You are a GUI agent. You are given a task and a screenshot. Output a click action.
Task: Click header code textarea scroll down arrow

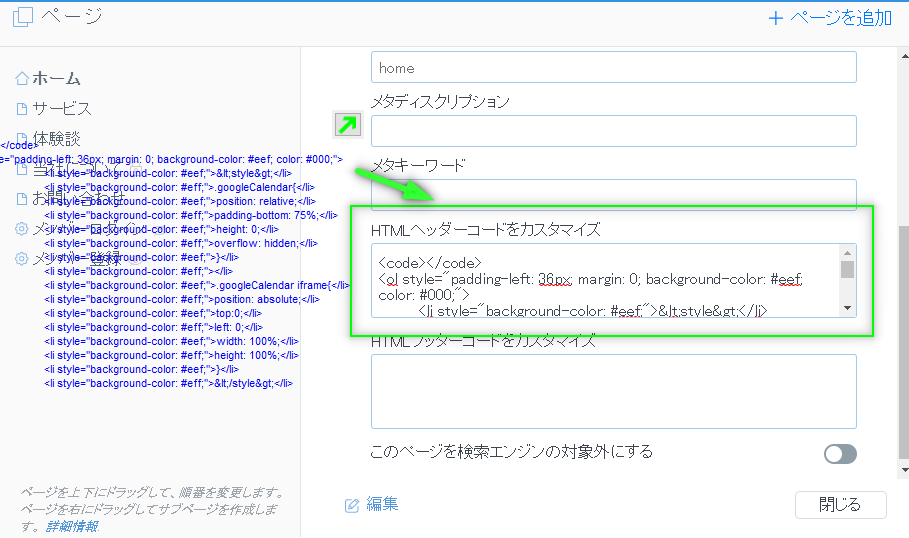[x=848, y=308]
